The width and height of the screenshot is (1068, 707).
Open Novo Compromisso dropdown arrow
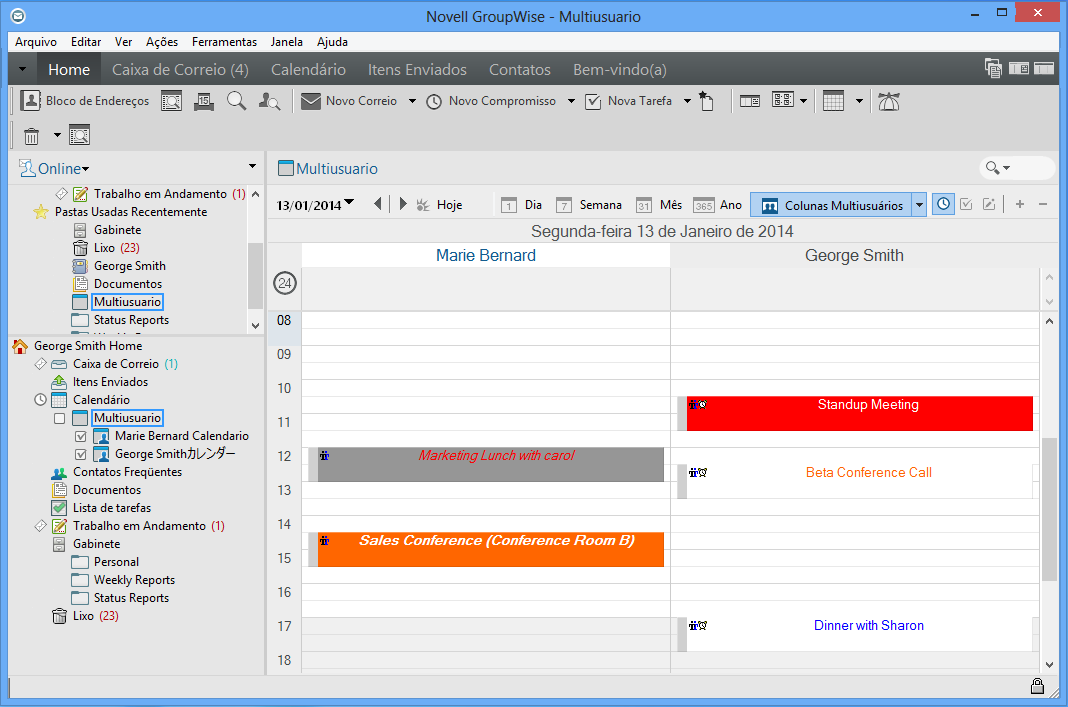[571, 101]
